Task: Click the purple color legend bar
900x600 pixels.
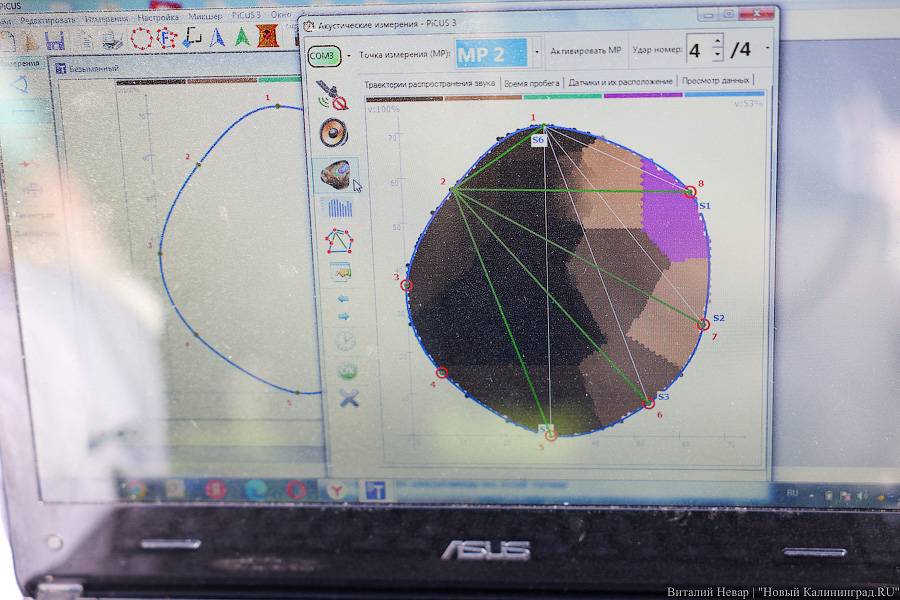Action: point(642,96)
